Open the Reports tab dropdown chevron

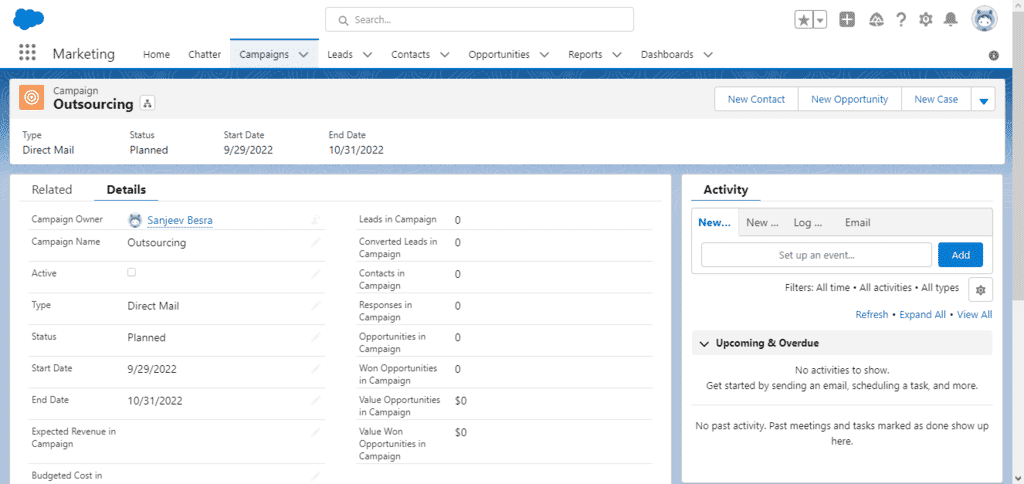616,55
